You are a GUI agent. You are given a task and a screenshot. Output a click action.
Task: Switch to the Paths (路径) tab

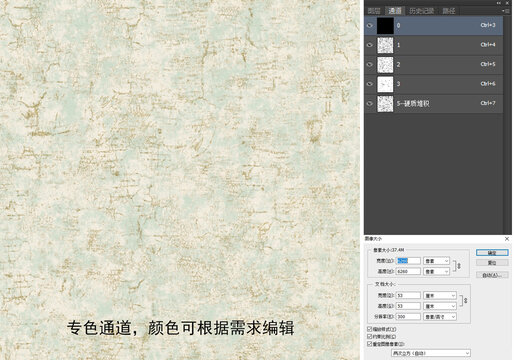tap(449, 11)
